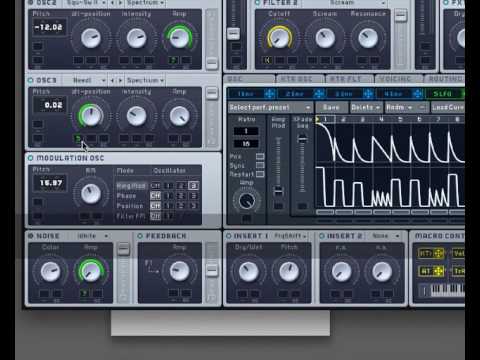The width and height of the screenshot is (480, 360).
Task: Toggle Insert 1 power button
Action: (229, 236)
